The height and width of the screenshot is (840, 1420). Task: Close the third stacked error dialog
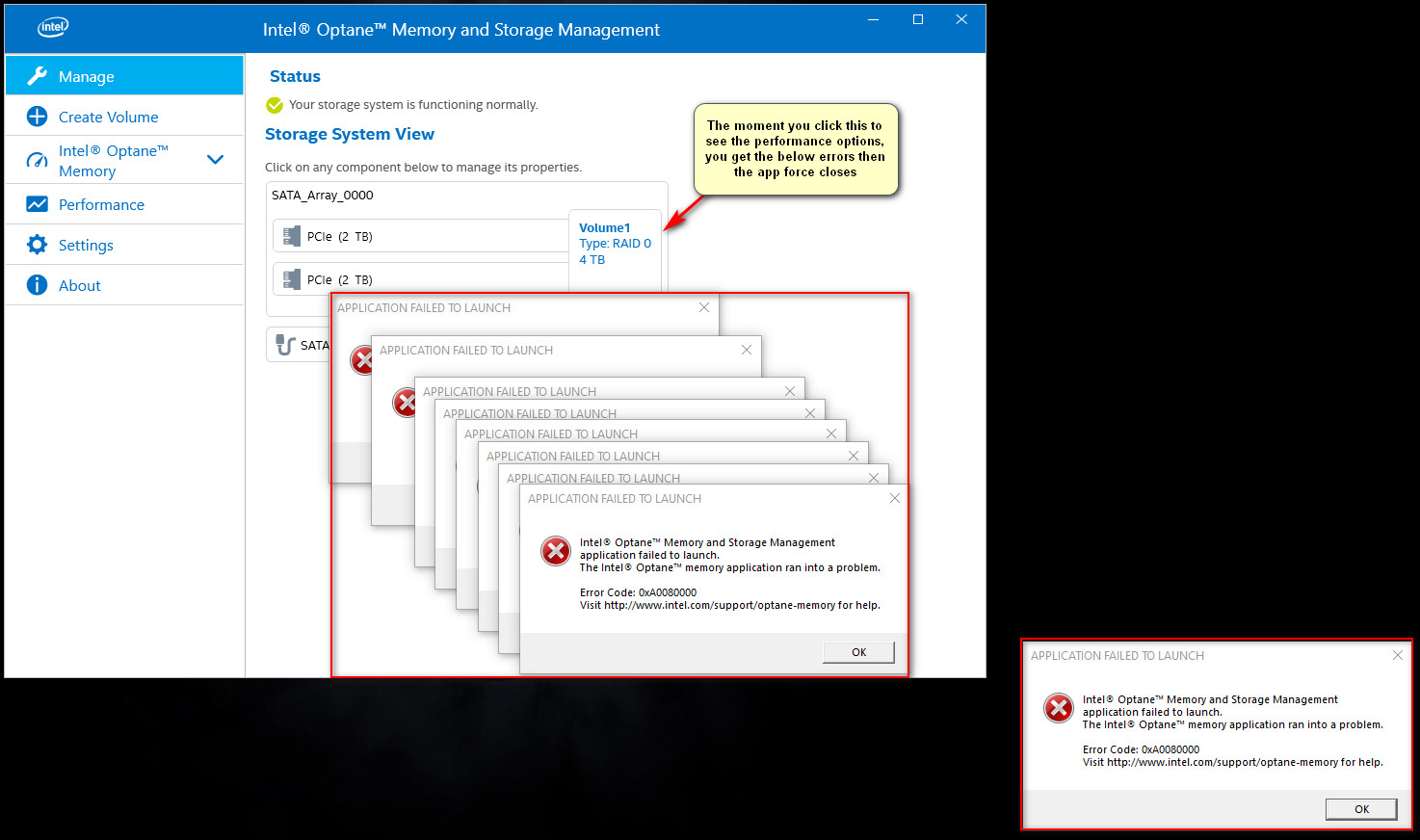pos(790,391)
